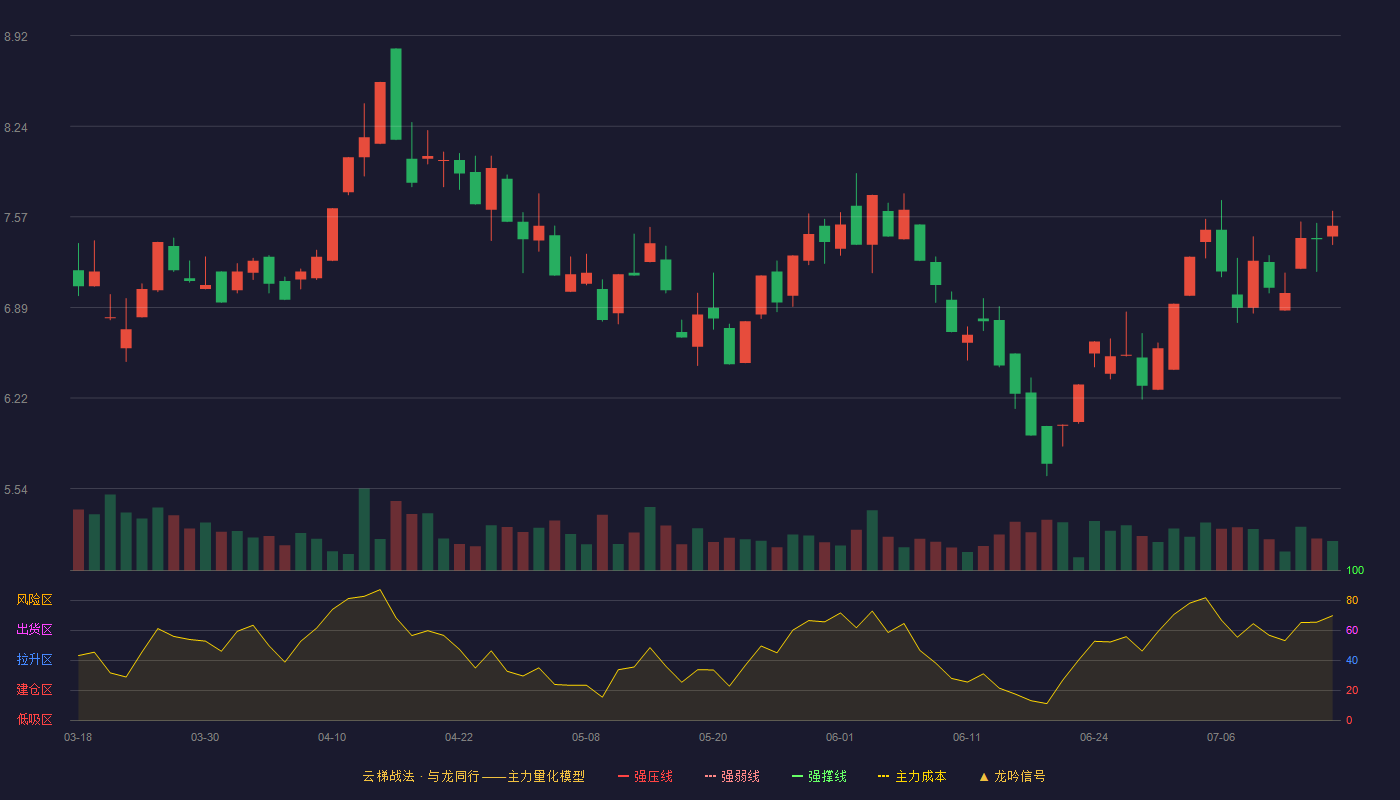The height and width of the screenshot is (800, 1400).
Task: Click the 03-18 date label
Action: 78,737
